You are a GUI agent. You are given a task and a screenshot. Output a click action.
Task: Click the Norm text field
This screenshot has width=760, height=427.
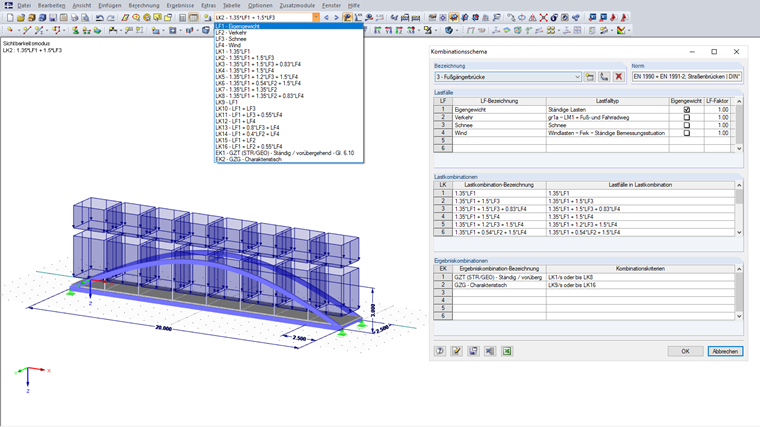tap(686, 77)
